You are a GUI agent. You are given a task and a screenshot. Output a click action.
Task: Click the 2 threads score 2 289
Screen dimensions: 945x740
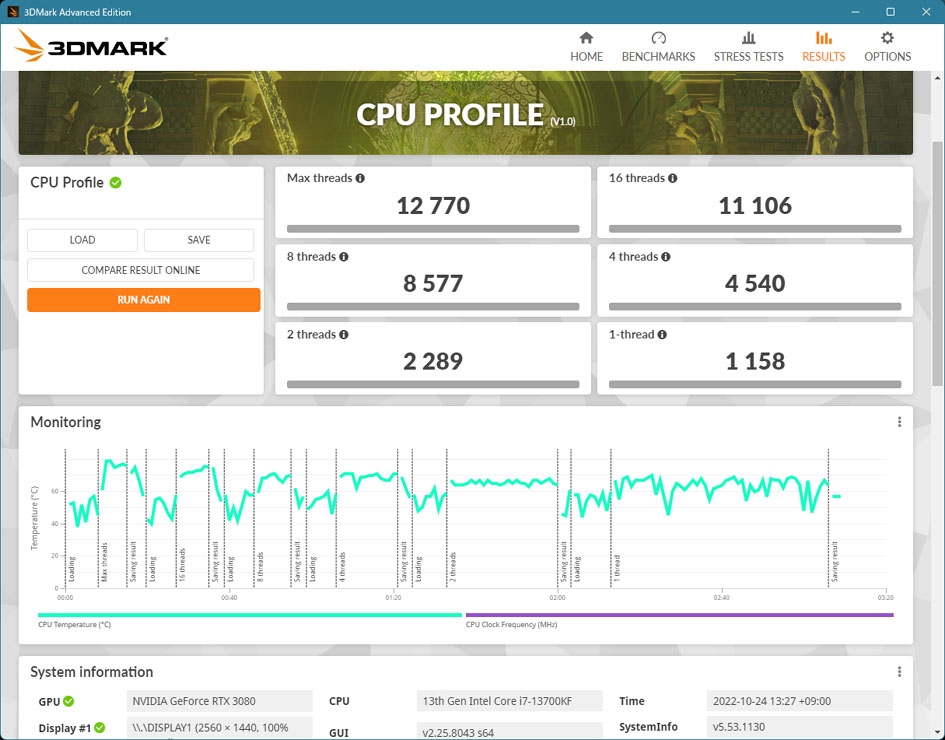point(433,361)
